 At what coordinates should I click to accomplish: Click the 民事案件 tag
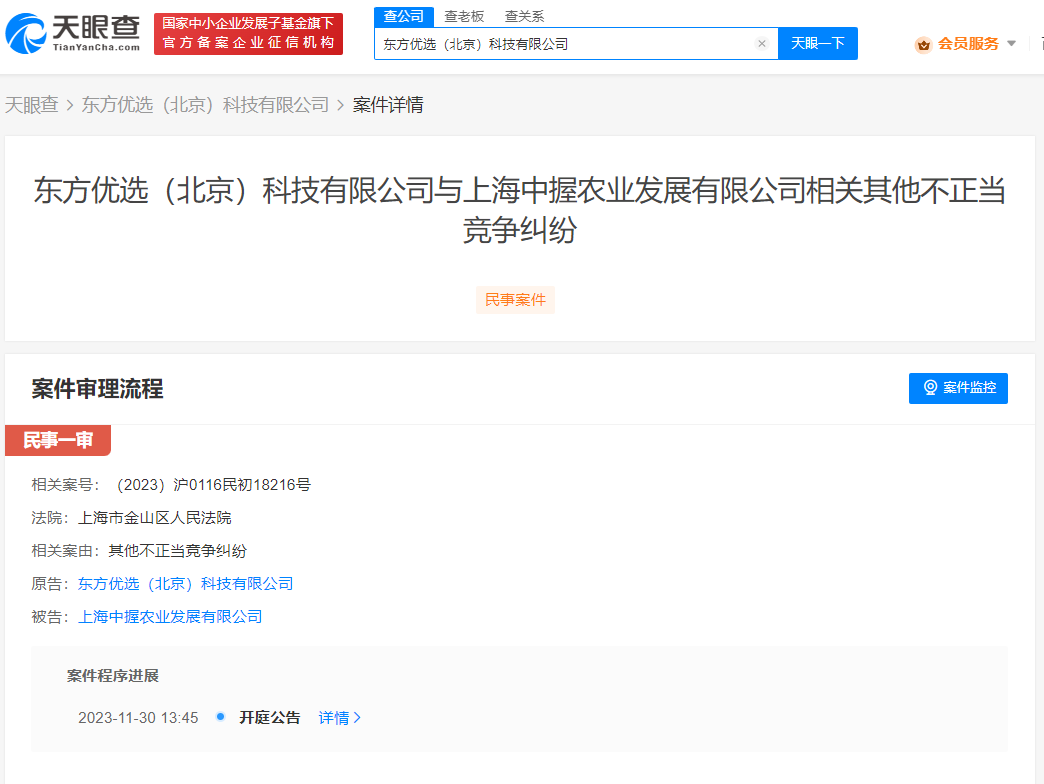(515, 300)
